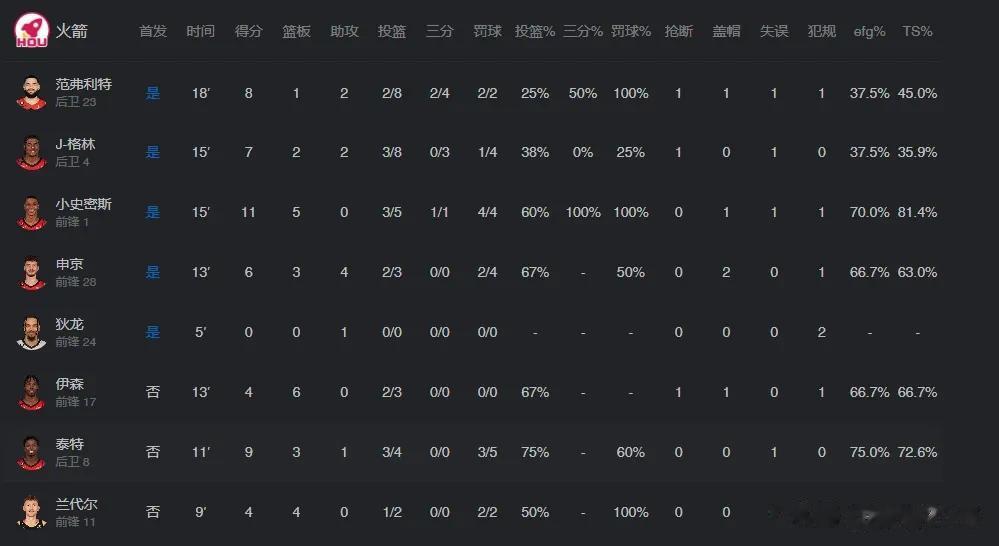Image resolution: width=999 pixels, height=546 pixels.
Task: Sort by 助攻 column header
Action: (344, 31)
